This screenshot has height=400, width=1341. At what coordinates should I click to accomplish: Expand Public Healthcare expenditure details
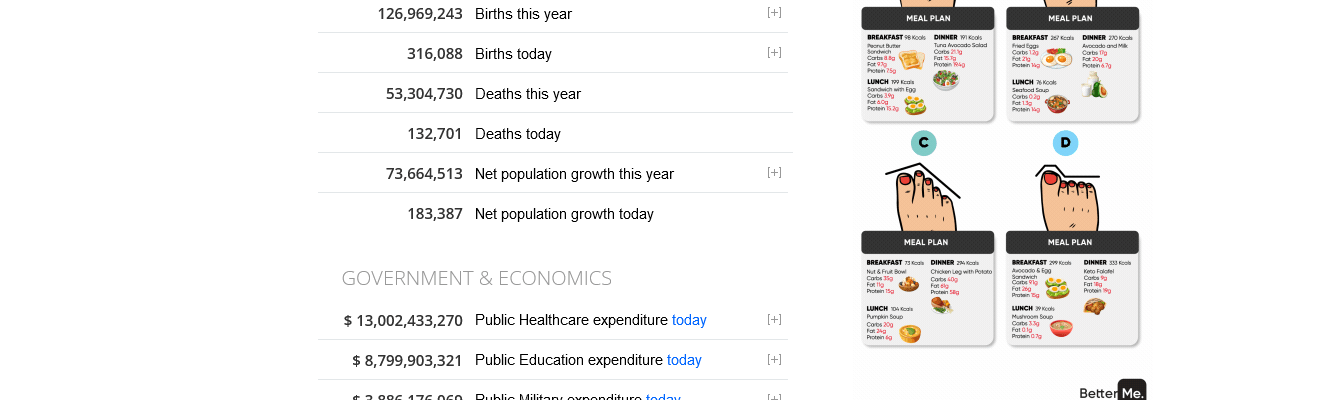coord(774,319)
